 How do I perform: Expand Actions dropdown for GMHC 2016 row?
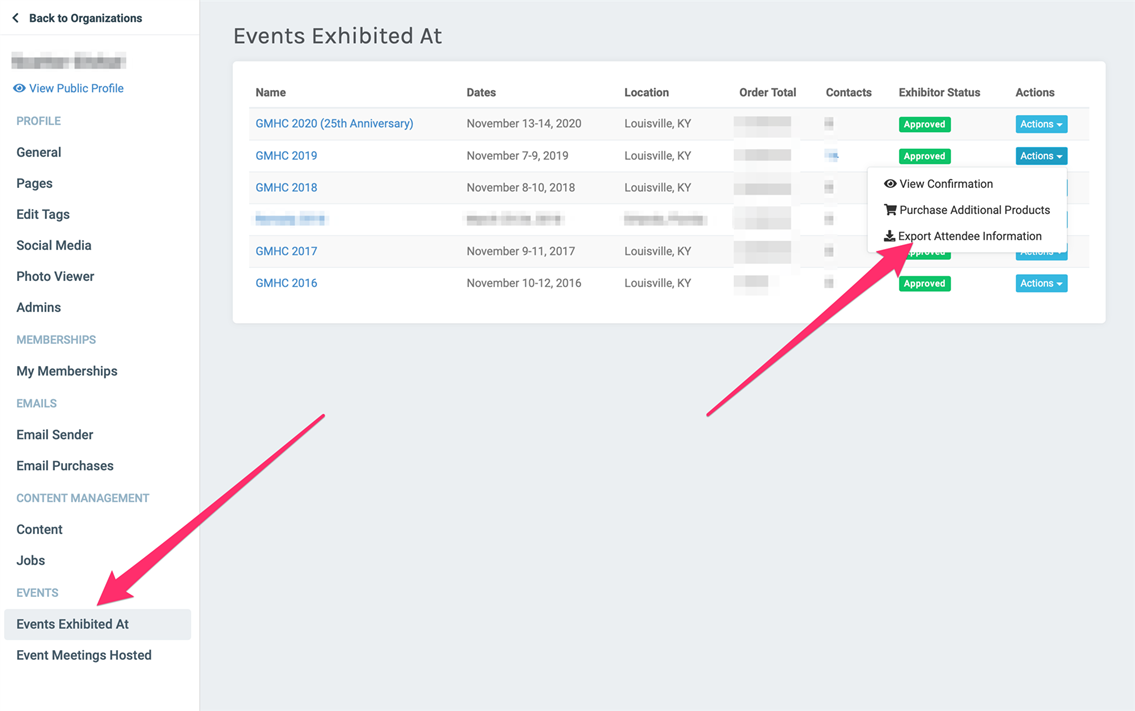point(1040,284)
